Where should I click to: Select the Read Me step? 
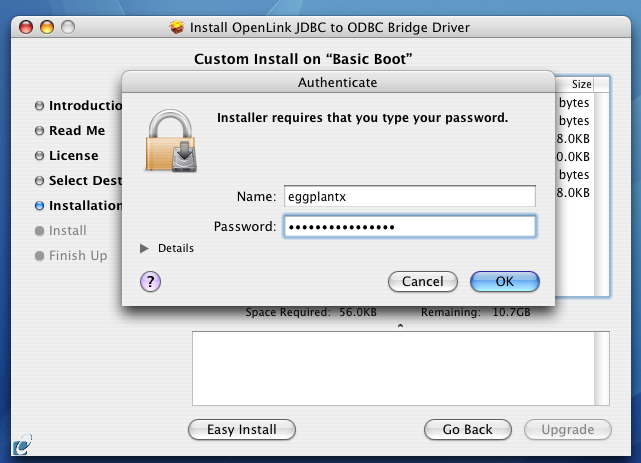coord(70,131)
